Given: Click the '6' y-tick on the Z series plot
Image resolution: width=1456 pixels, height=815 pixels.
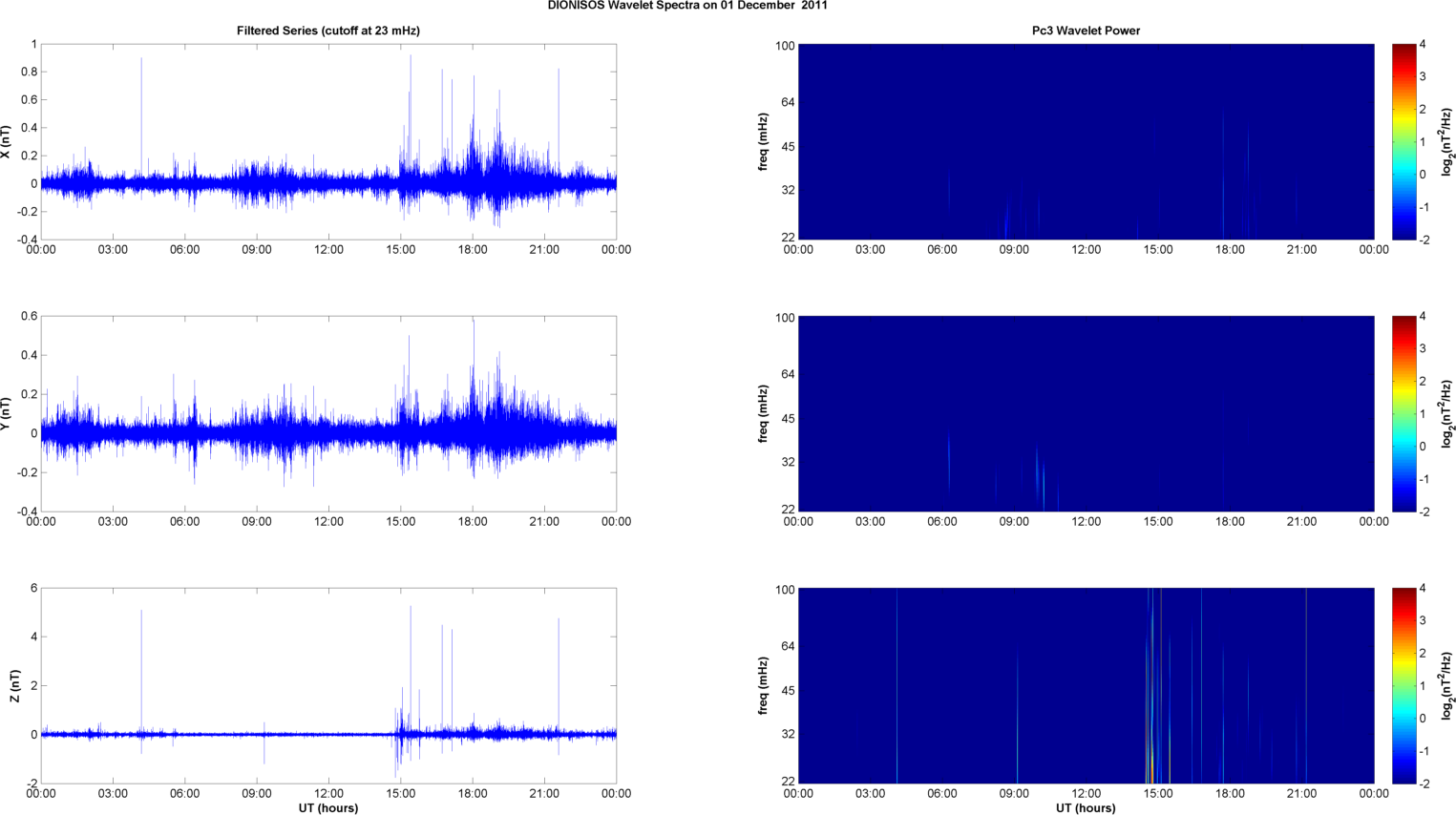Looking at the screenshot, I should tap(34, 589).
